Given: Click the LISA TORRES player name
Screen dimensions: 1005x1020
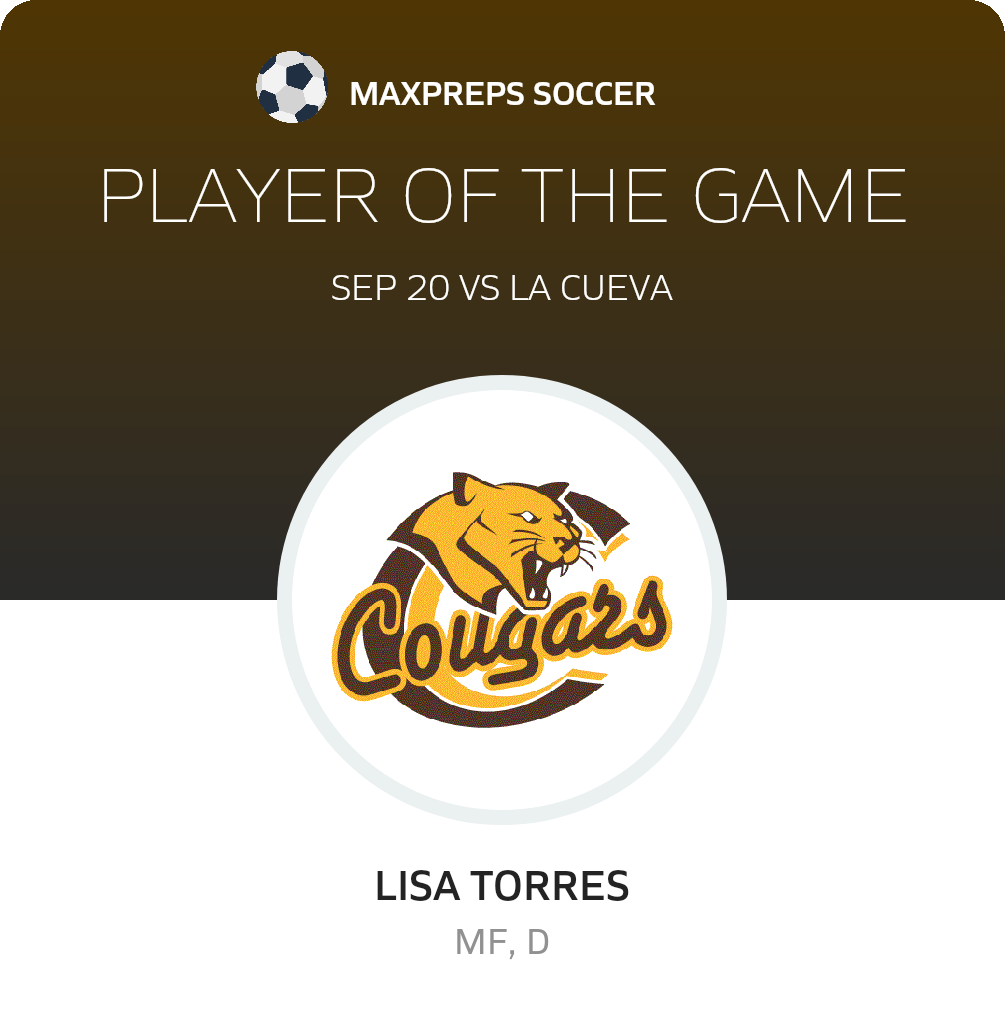Looking at the screenshot, I should pos(502,886).
